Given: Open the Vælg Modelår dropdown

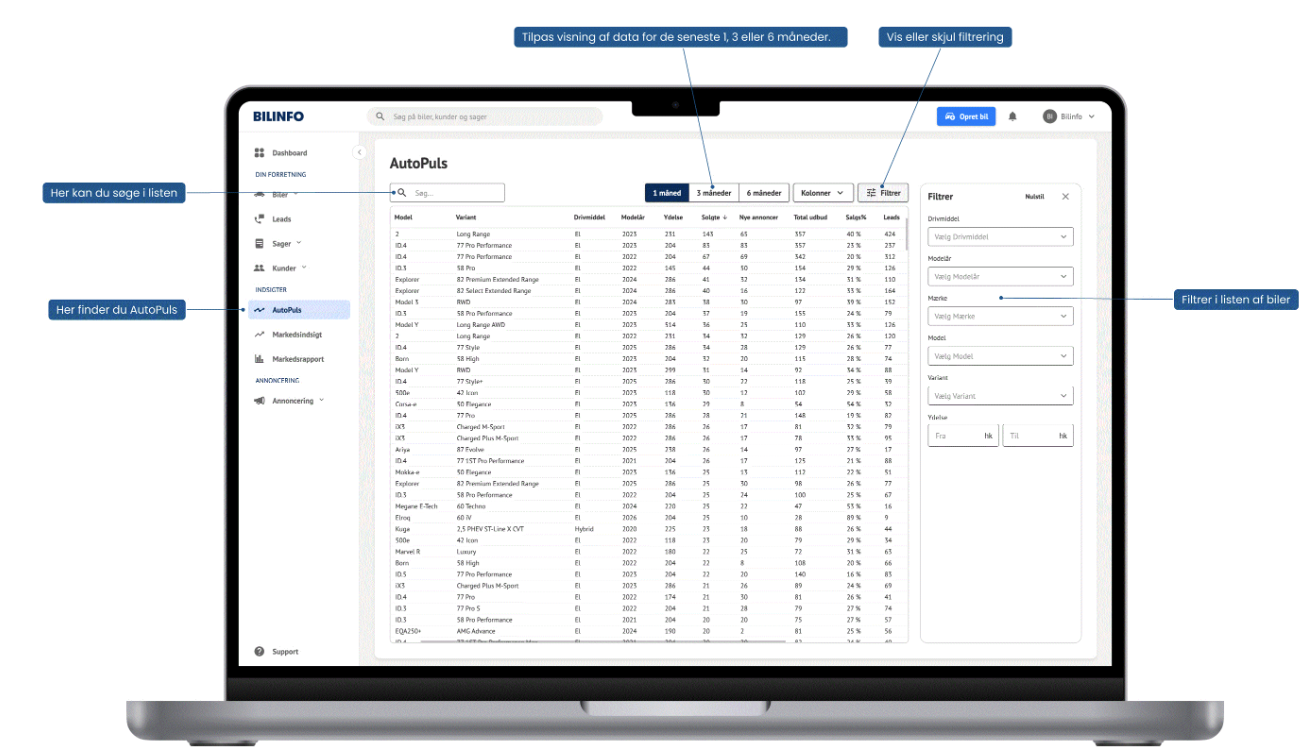Looking at the screenshot, I should (x=1000, y=276).
